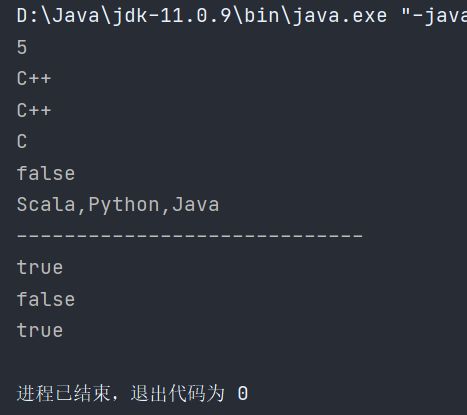Click the word Java after Python

tap(196, 204)
